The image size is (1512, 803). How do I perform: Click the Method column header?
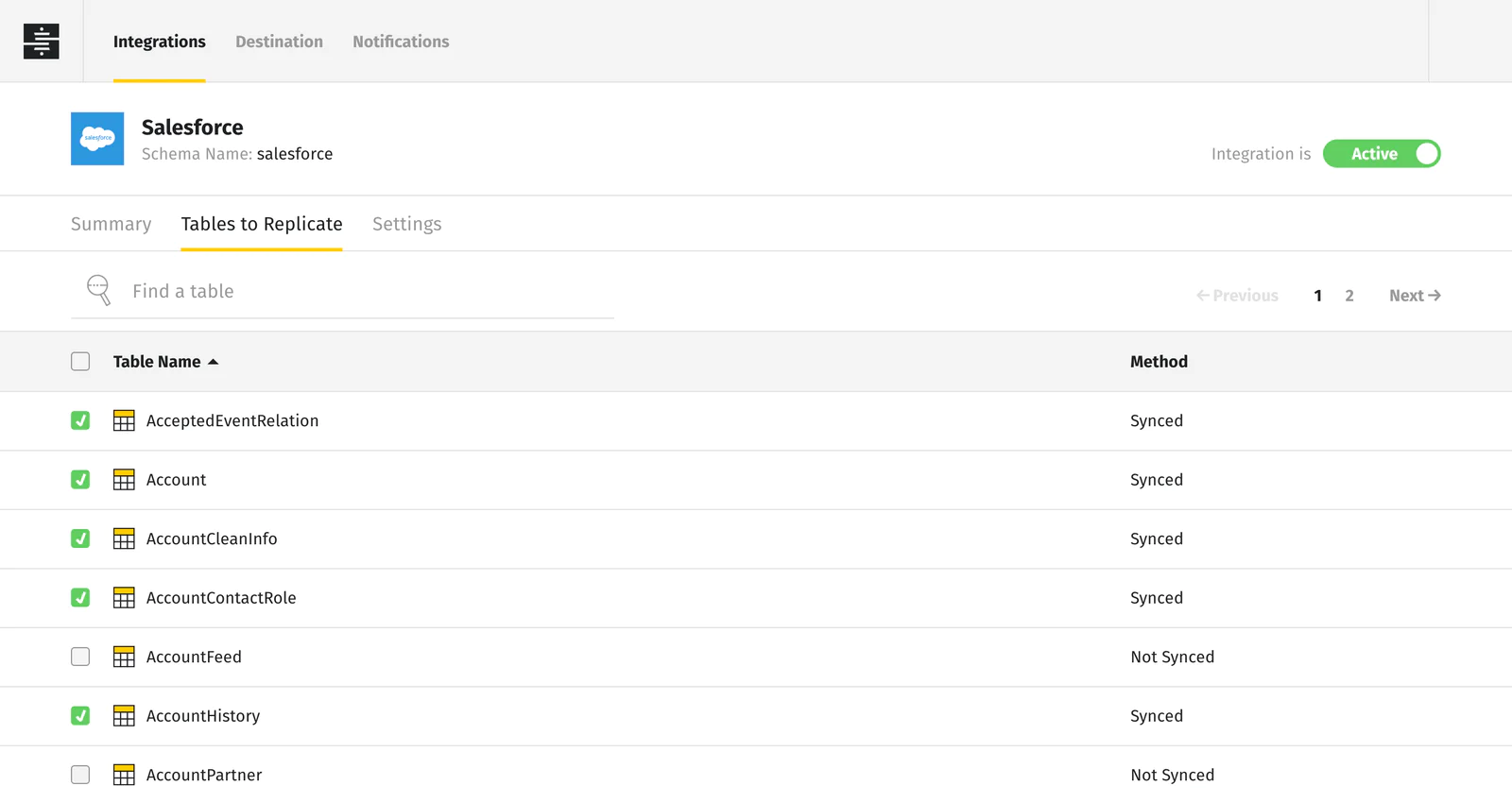1159,362
